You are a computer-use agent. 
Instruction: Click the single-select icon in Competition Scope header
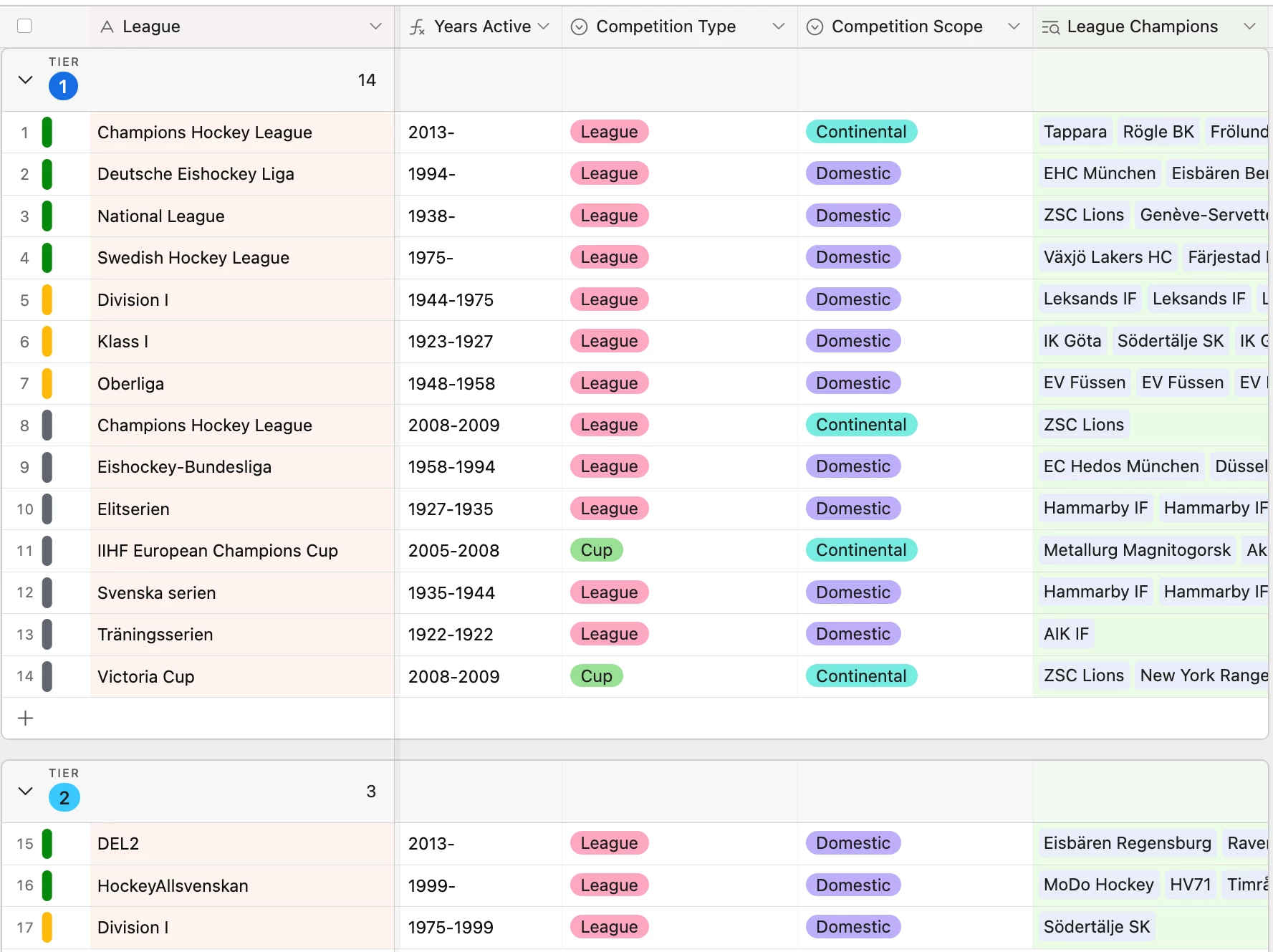815,27
